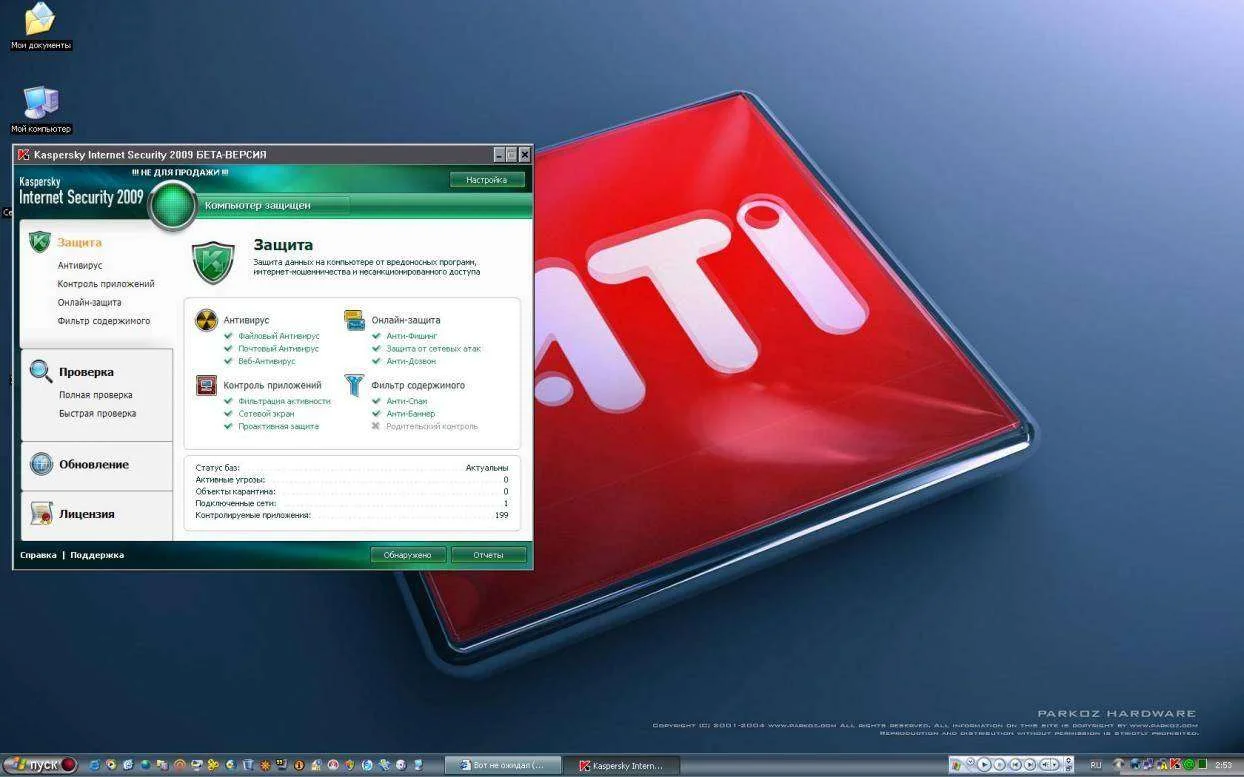Open Анти-Дозвон component
1244x777 pixels.
pyautogui.click(x=411, y=361)
